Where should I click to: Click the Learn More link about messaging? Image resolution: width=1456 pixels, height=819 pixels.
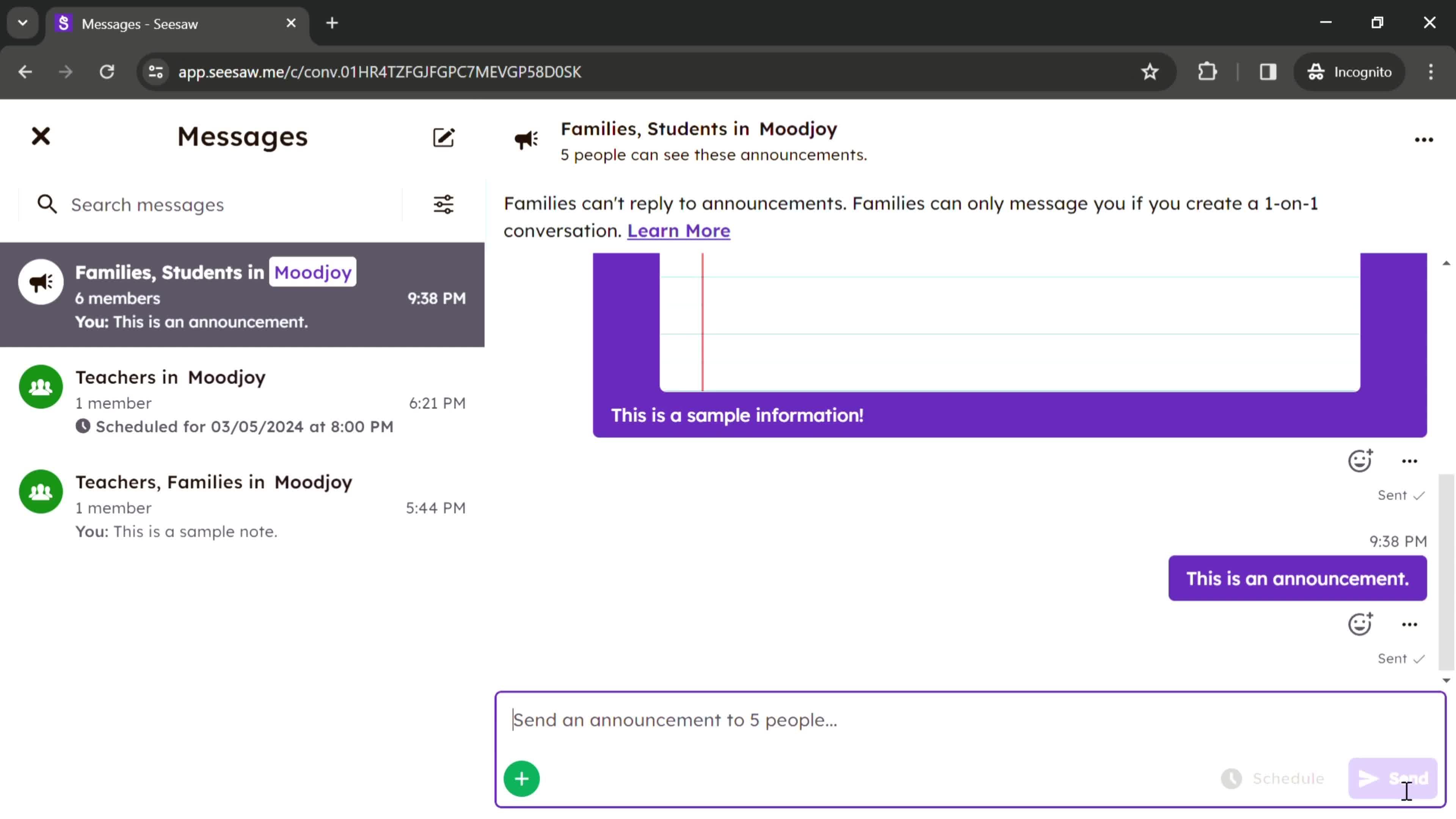point(678,230)
